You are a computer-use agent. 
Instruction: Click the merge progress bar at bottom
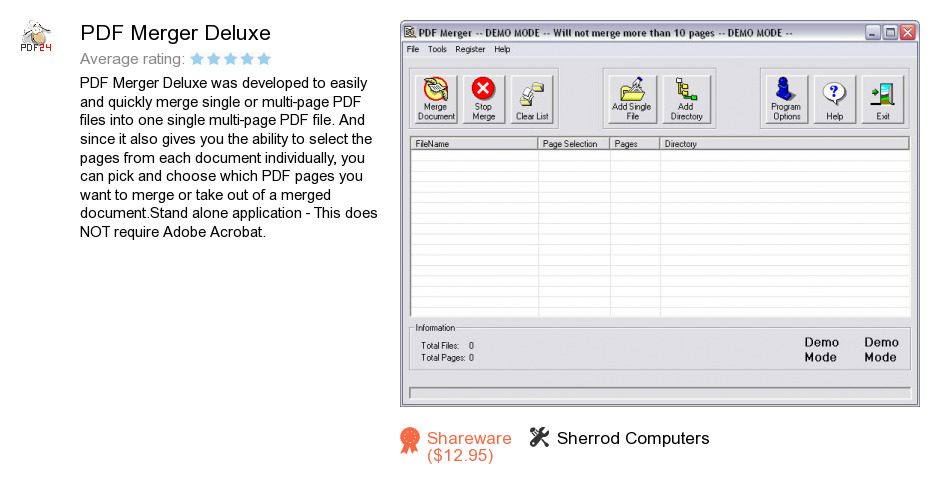(x=660, y=393)
